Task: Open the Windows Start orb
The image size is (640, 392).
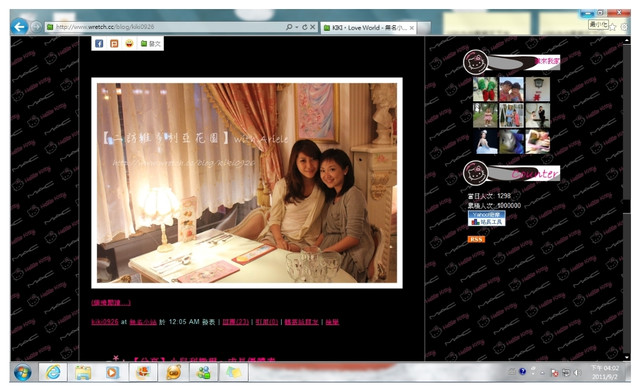Action: [x=23, y=372]
